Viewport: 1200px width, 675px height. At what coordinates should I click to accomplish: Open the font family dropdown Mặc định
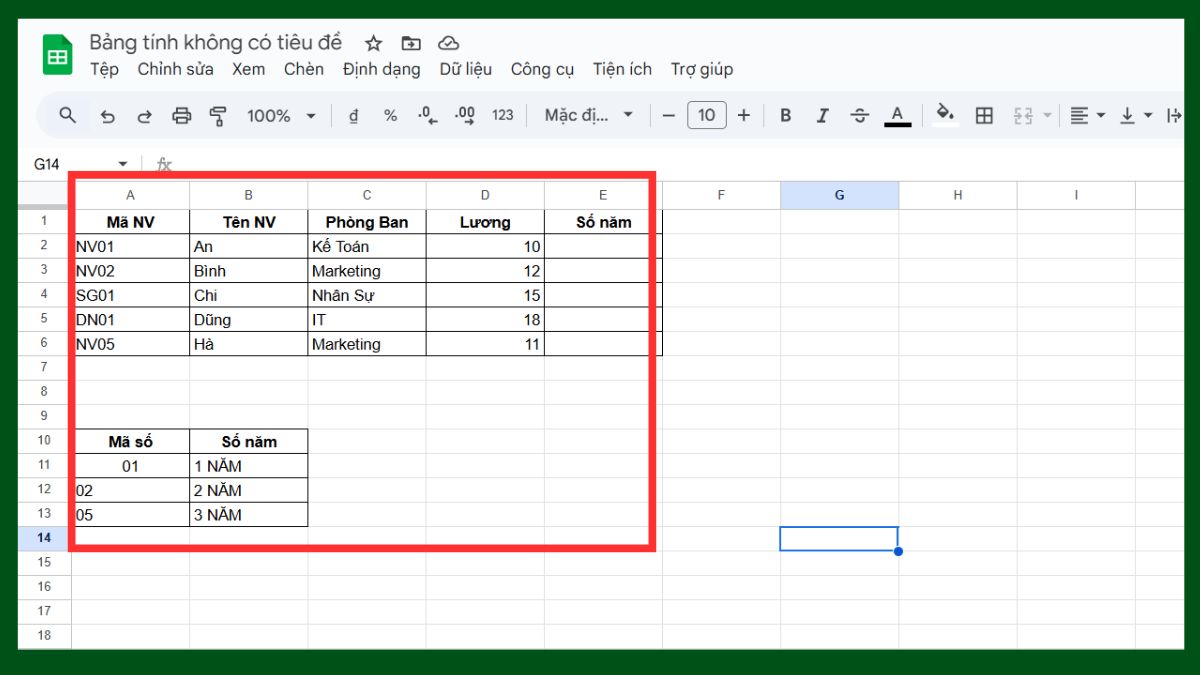587,115
